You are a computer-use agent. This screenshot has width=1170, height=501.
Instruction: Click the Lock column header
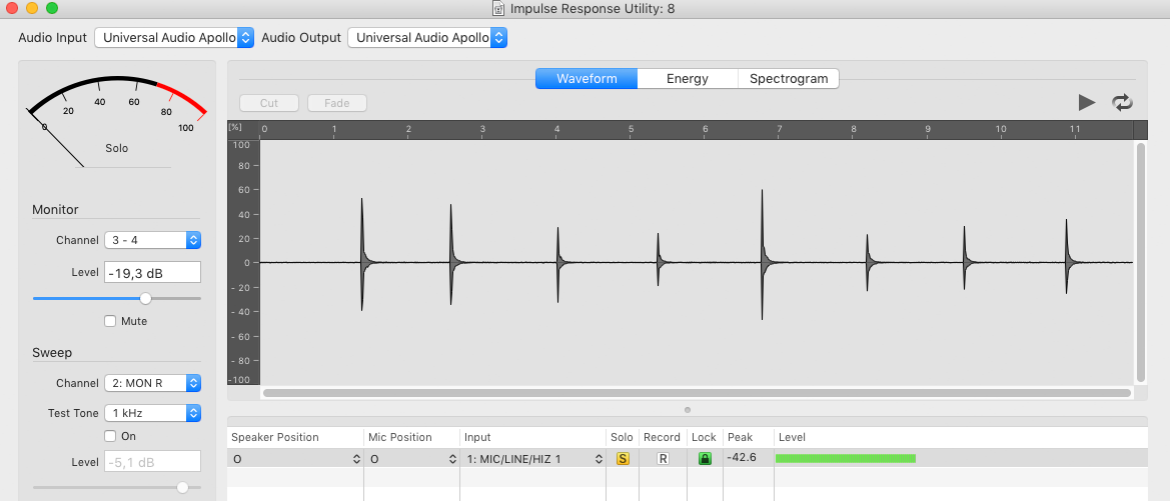click(704, 437)
